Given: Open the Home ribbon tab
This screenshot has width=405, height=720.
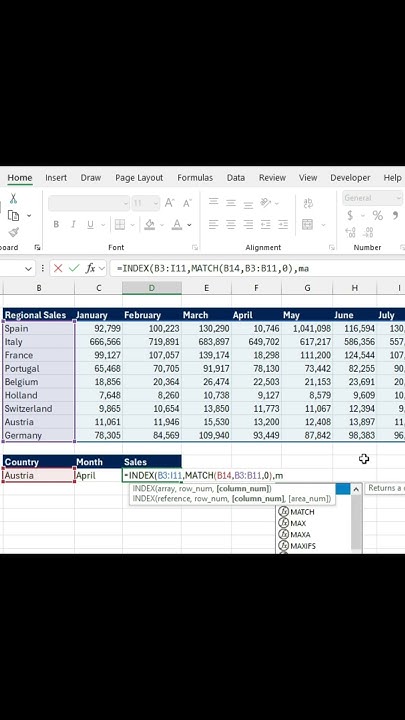Looking at the screenshot, I should tap(20, 178).
